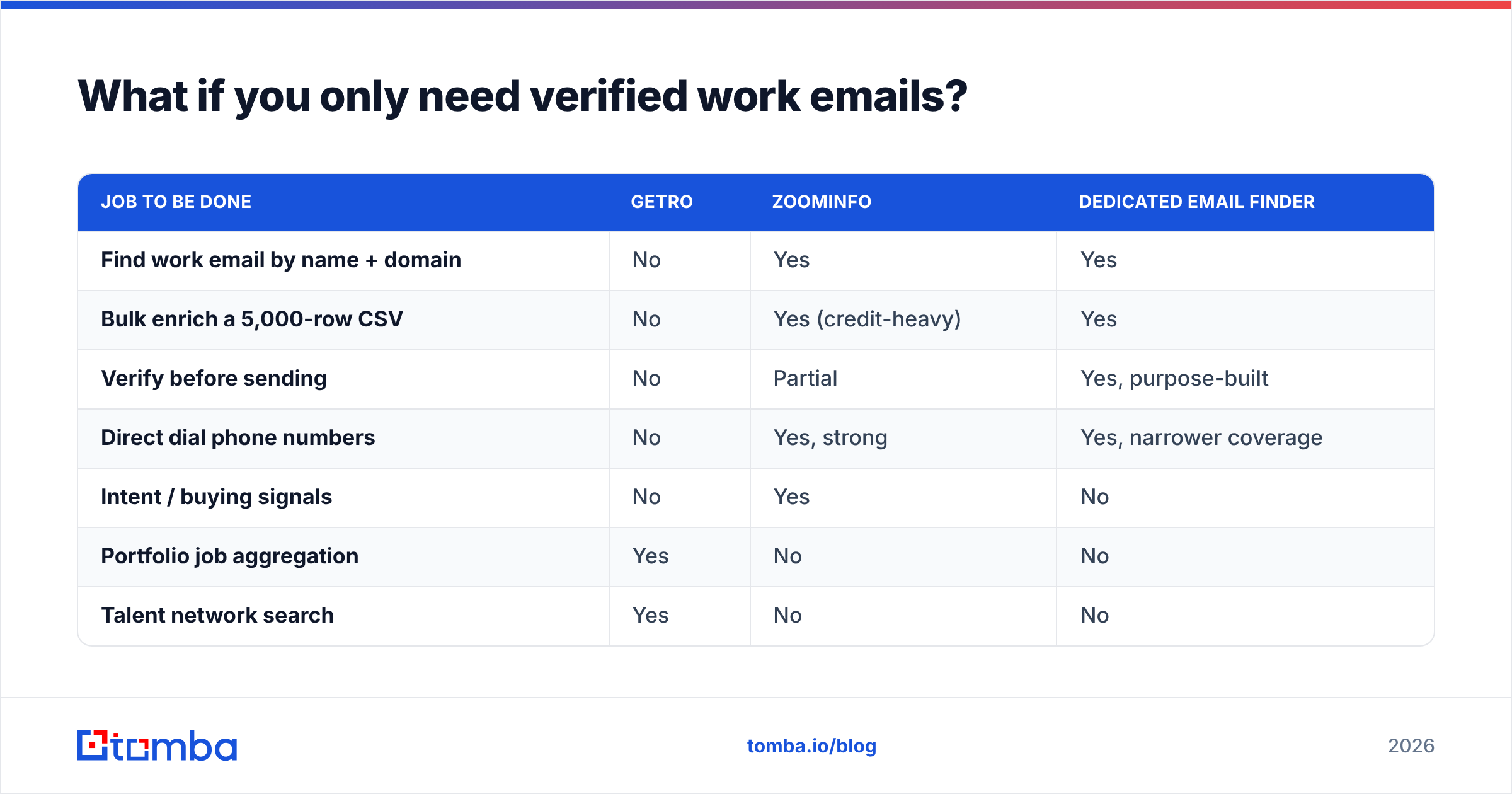
Task: Click ZoomInfo 'No' in Portfolio job aggregation row
Action: point(787,556)
